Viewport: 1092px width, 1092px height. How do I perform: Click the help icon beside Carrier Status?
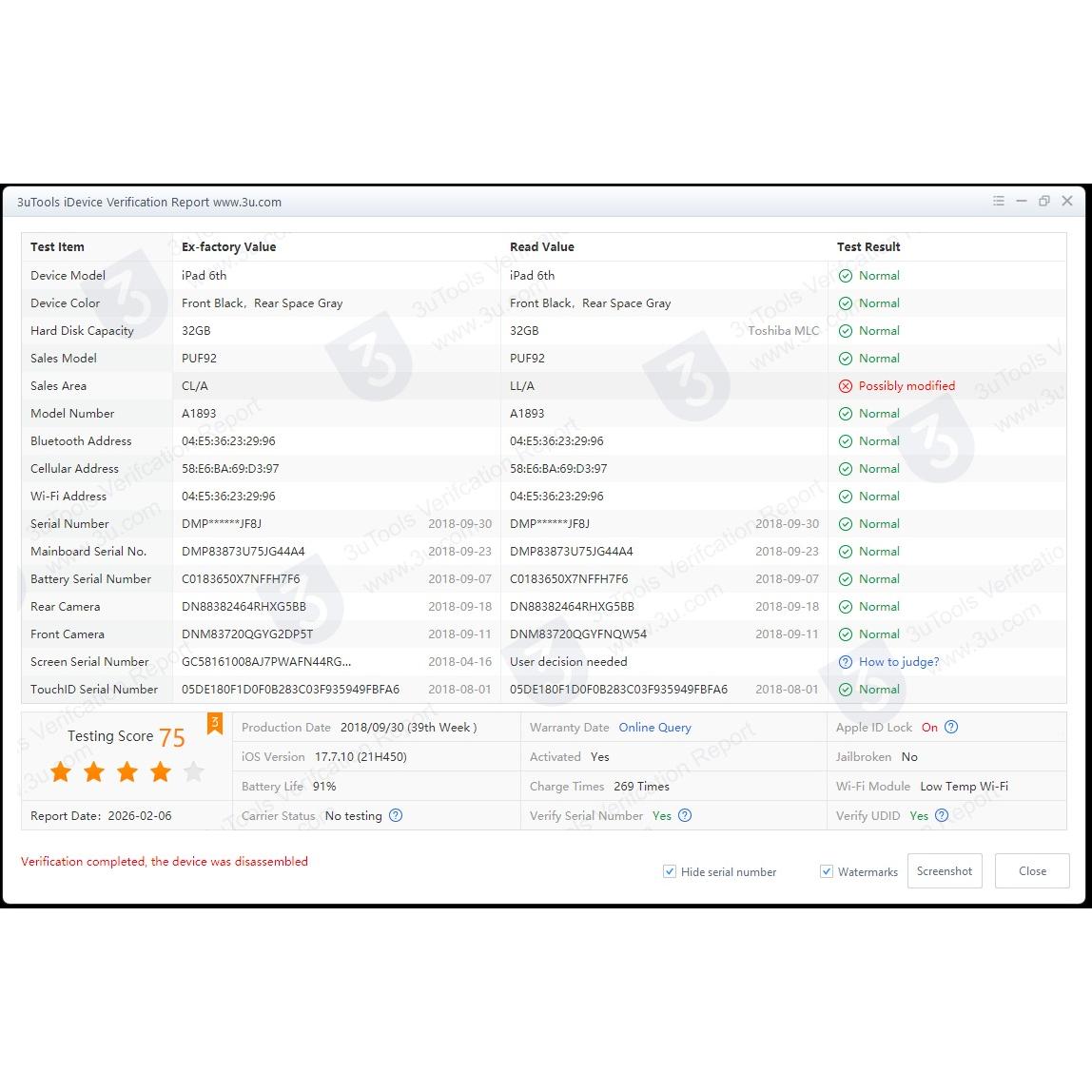click(x=396, y=815)
